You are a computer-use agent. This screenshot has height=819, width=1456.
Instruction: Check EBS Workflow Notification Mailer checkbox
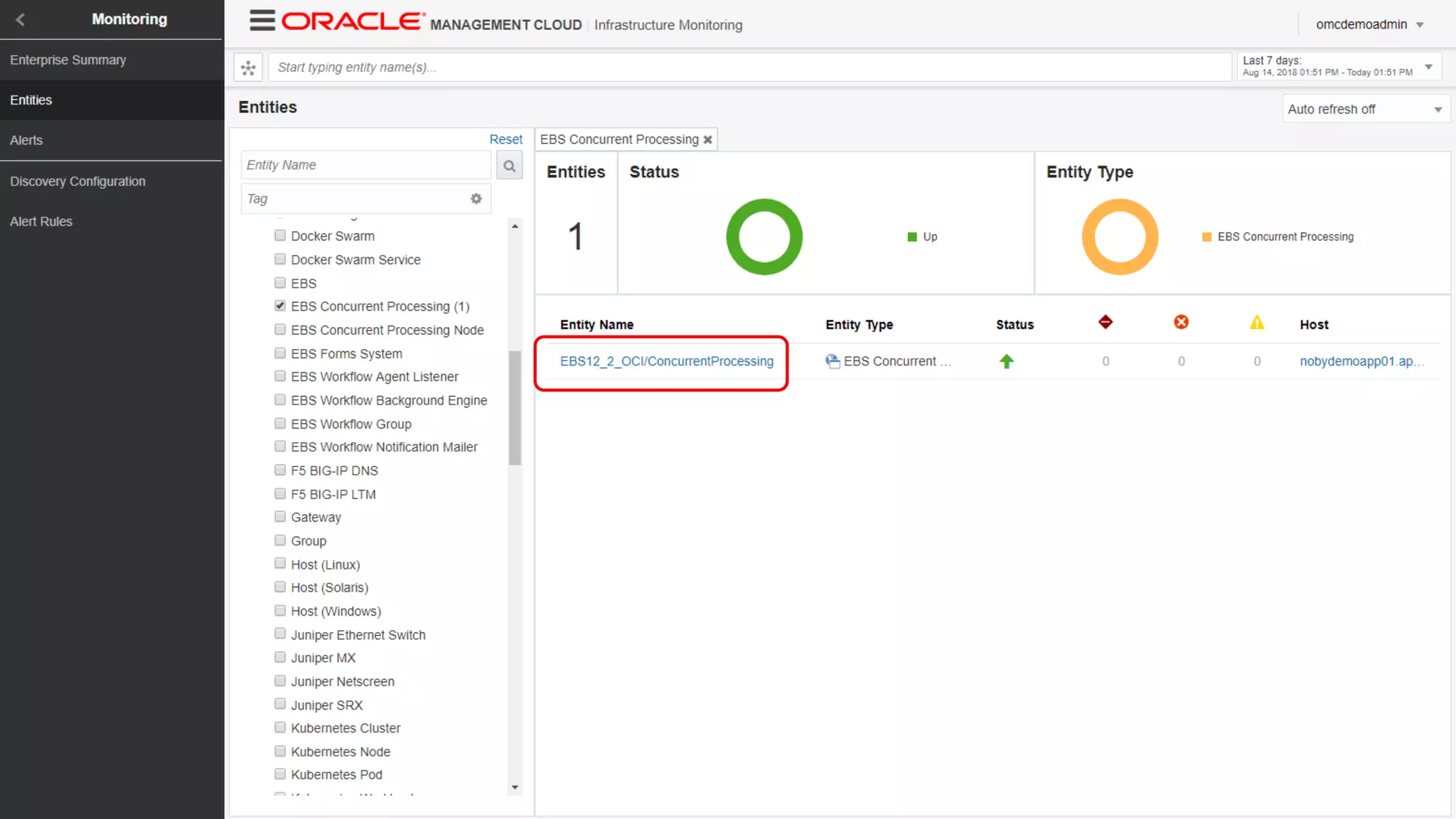[280, 446]
